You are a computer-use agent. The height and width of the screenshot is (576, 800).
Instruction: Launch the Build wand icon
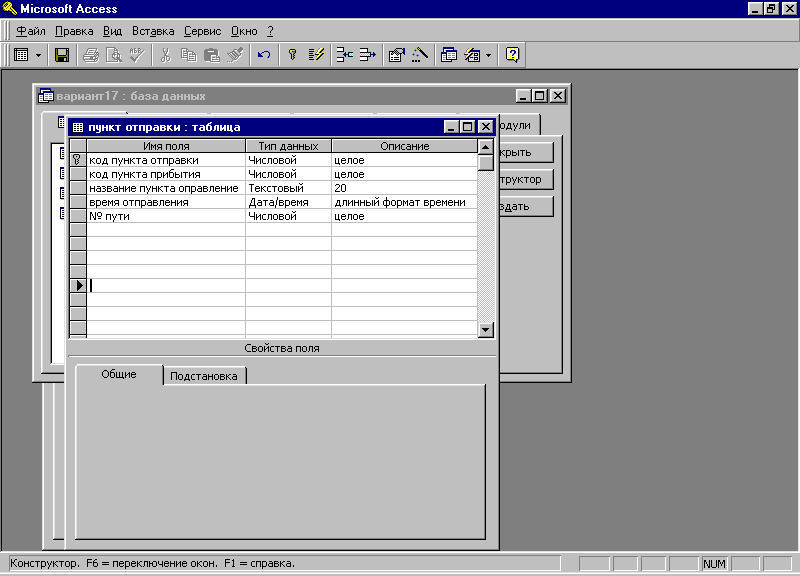click(419, 55)
